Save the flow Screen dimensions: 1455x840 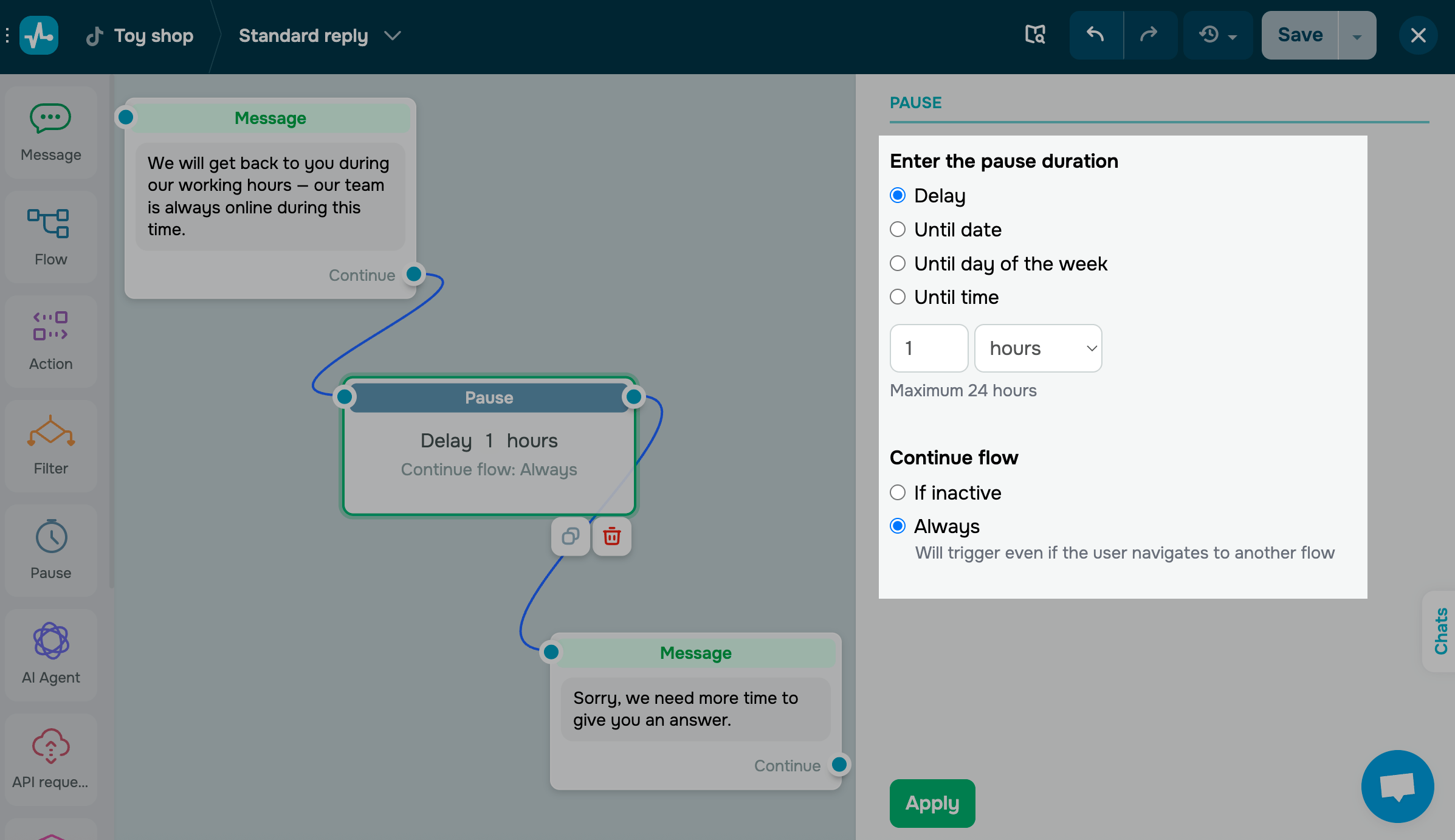[x=1299, y=35]
